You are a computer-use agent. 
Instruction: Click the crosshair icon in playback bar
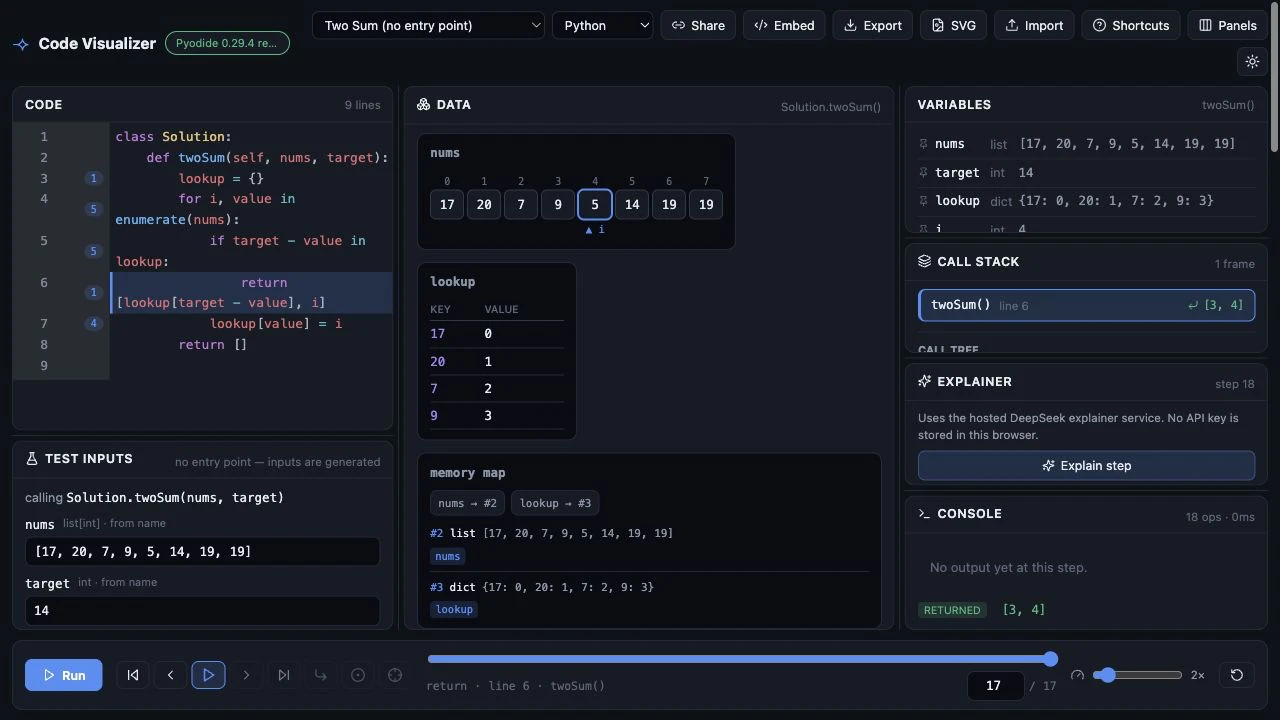pyautogui.click(x=395, y=675)
